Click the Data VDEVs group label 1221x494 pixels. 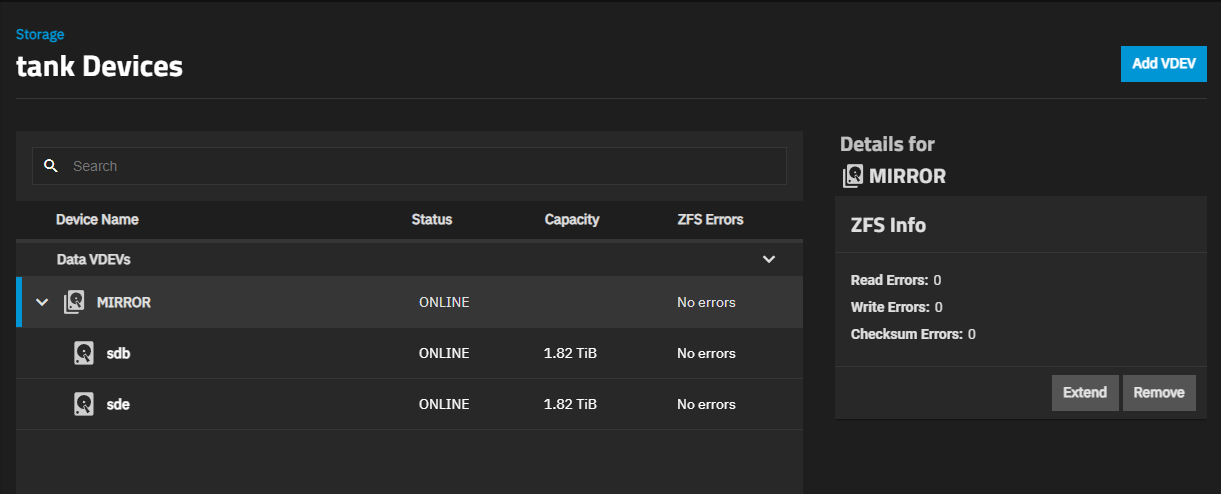point(93,259)
